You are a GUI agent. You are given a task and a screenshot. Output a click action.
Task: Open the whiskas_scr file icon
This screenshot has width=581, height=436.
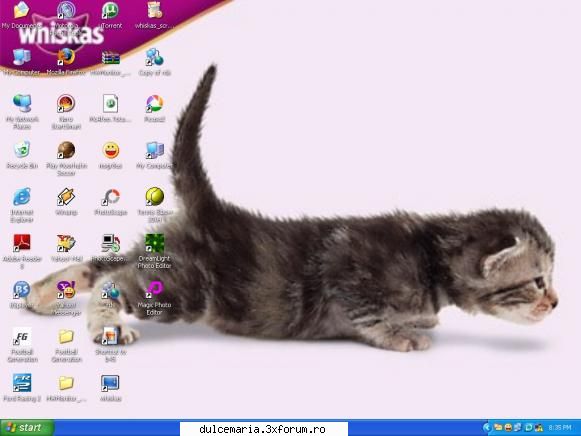(x=154, y=10)
